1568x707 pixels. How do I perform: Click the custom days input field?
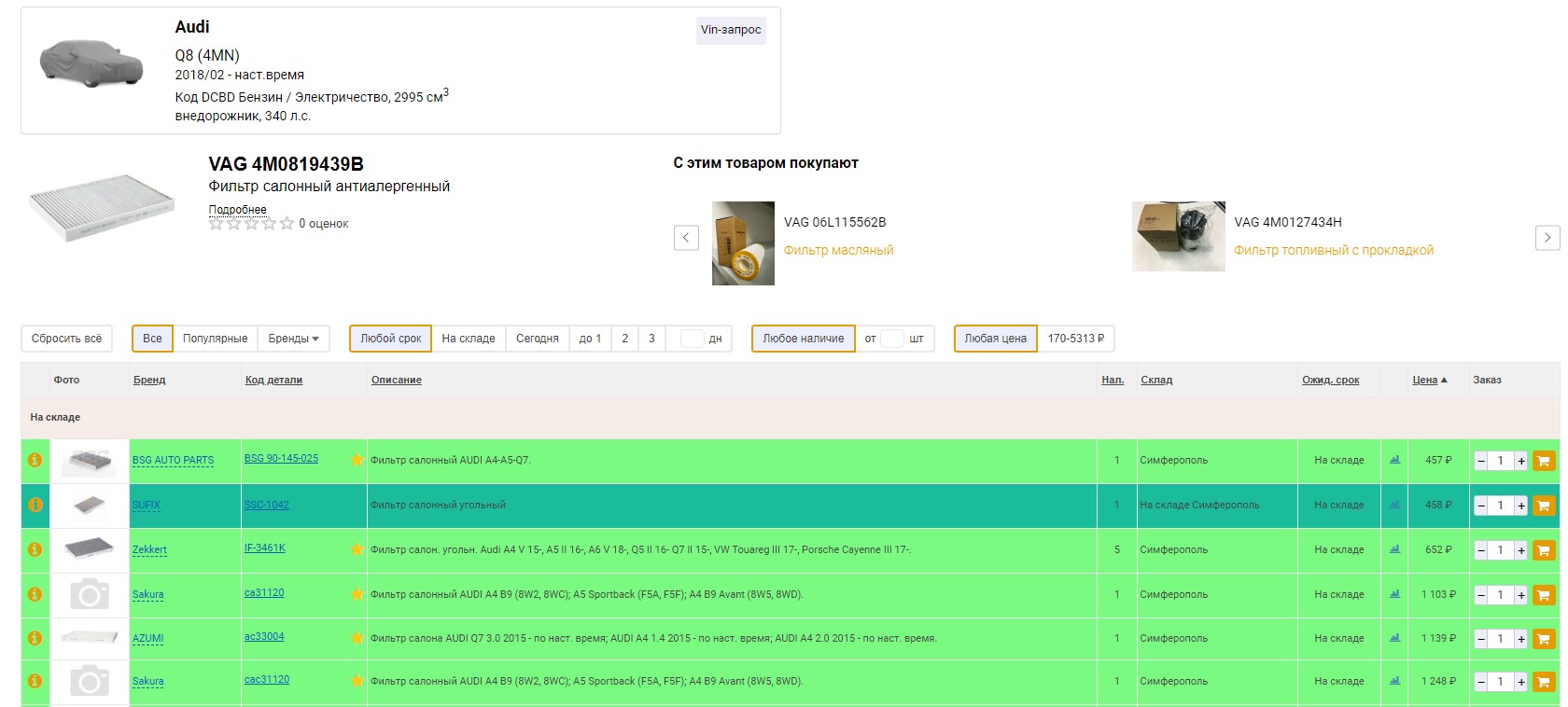pos(692,339)
